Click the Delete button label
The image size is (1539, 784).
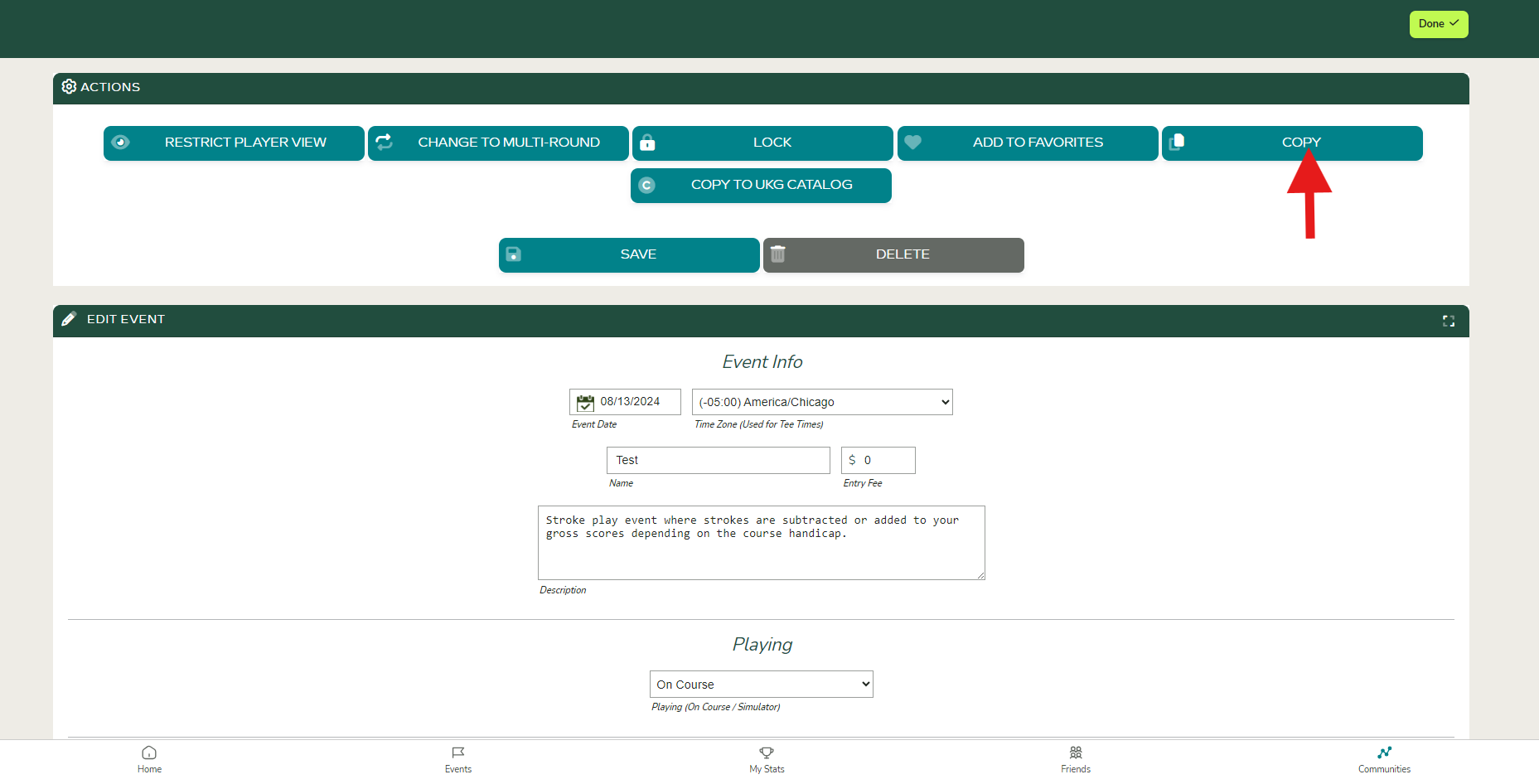pyautogui.click(x=903, y=254)
